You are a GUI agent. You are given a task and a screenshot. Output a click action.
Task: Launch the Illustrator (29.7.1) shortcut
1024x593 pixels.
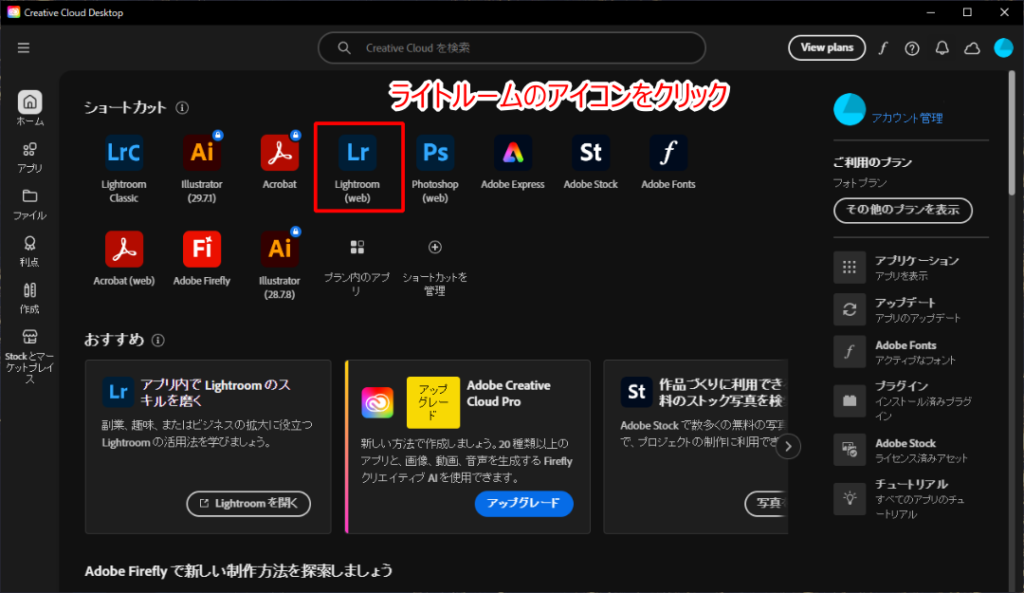[202, 168]
